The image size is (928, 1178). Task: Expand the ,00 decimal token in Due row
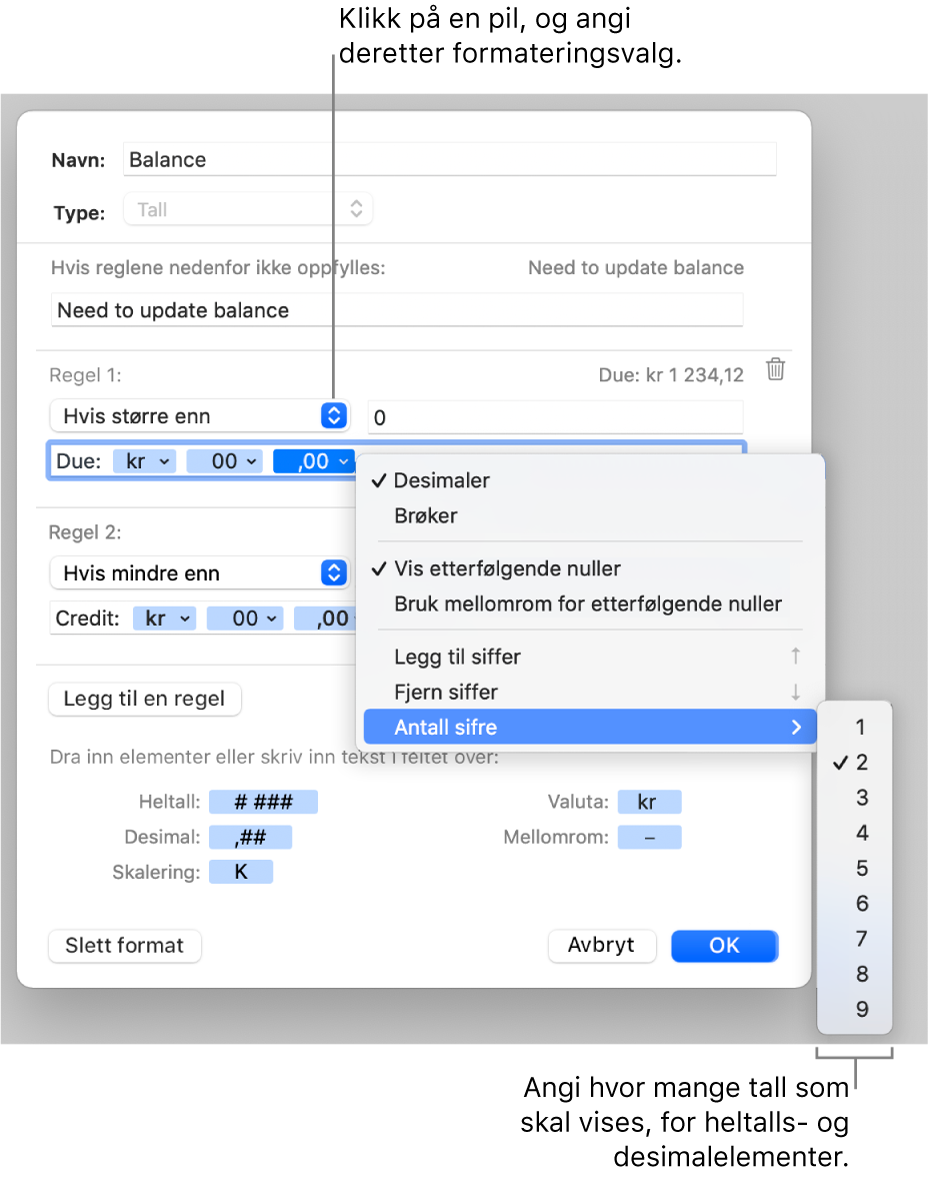[x=313, y=461]
